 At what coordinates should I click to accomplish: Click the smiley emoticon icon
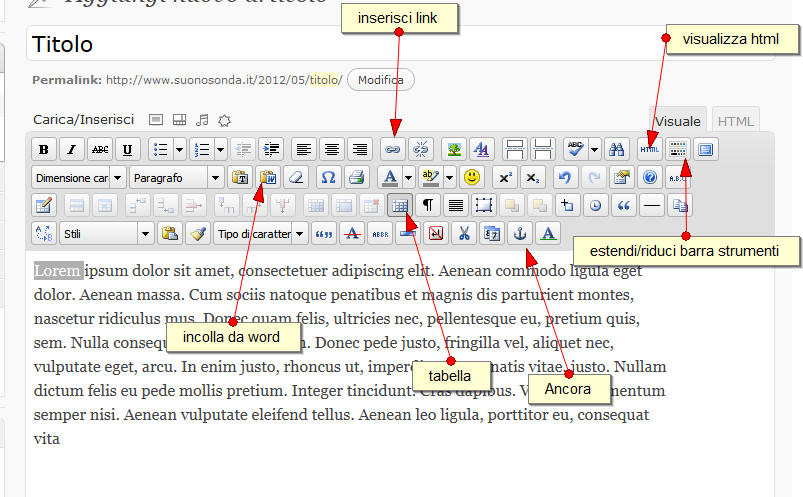[x=472, y=178]
